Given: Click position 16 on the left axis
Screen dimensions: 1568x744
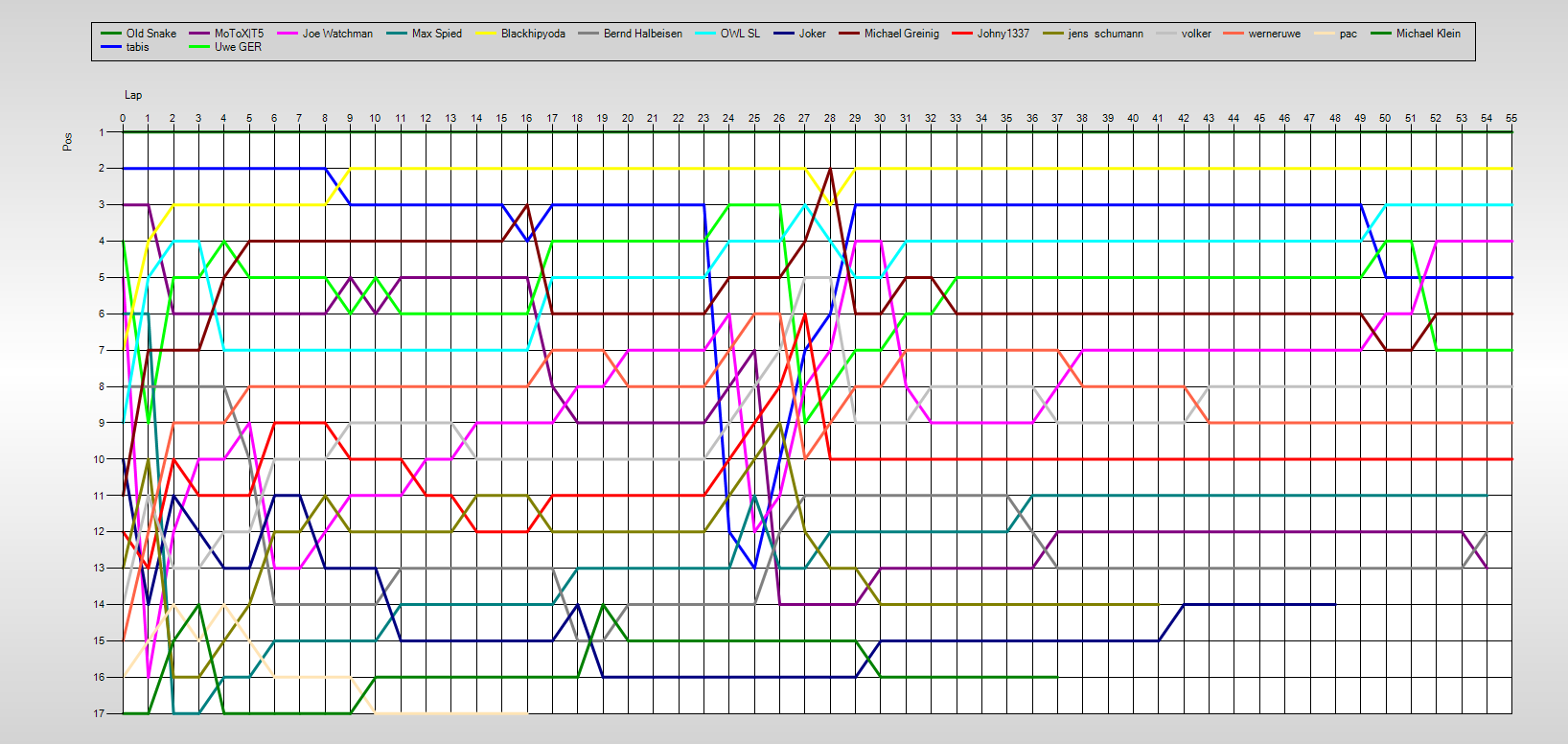Looking at the screenshot, I should click(99, 677).
